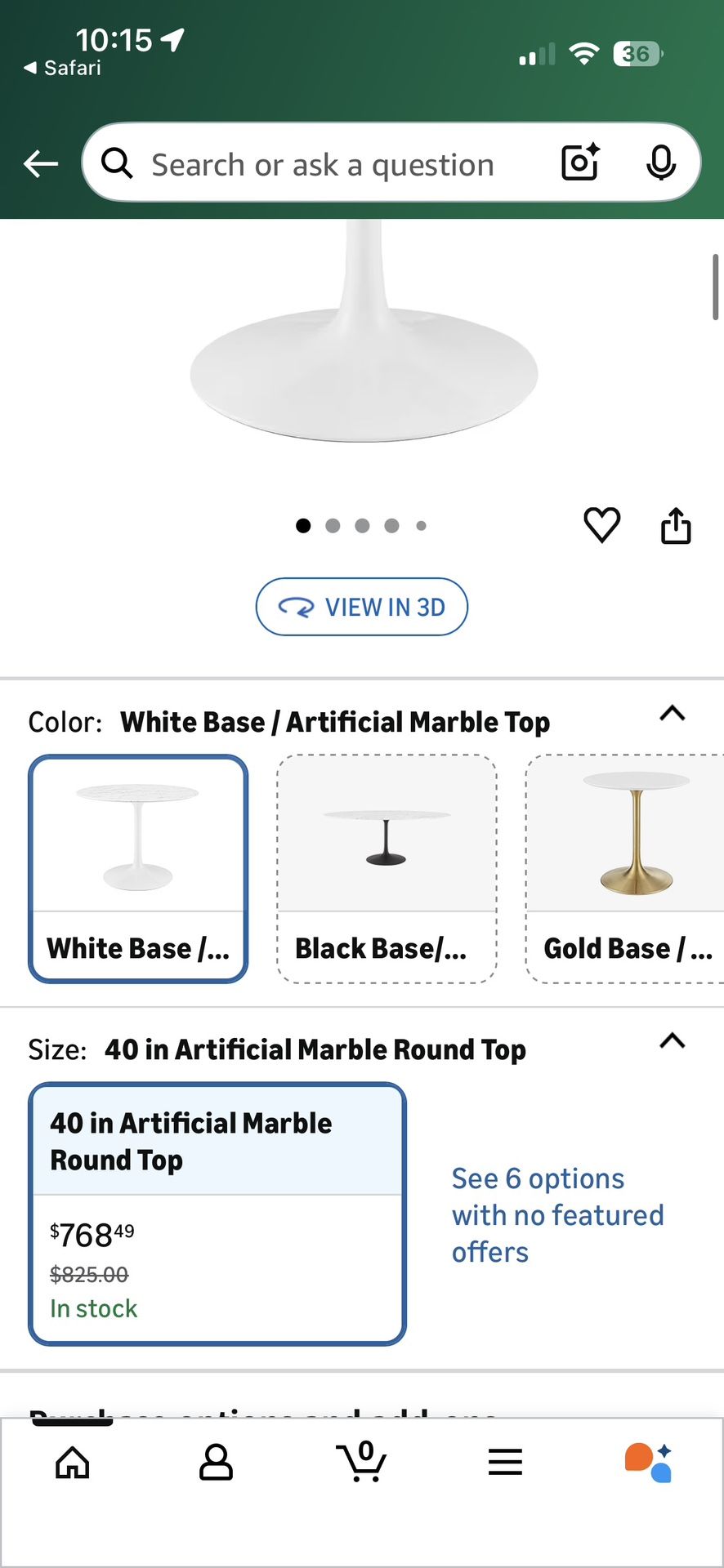Go to Home tab icon
The height and width of the screenshot is (1568, 724).
point(73,1462)
